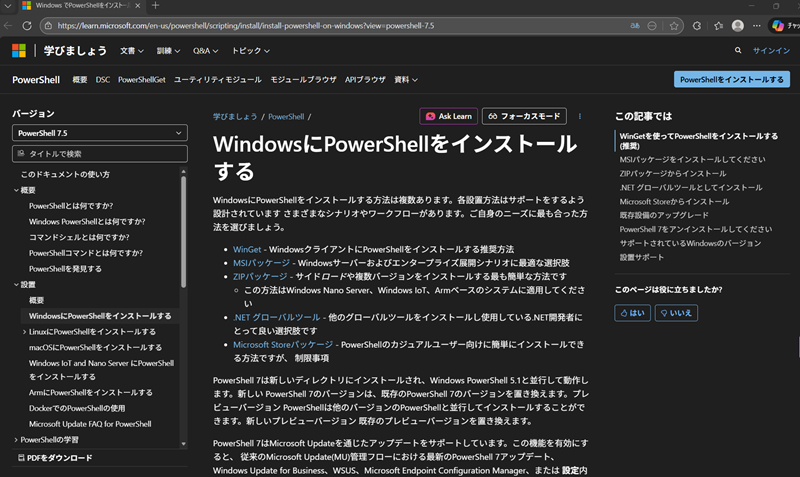Collapse the 設置 section in sidebar

(x=16, y=285)
